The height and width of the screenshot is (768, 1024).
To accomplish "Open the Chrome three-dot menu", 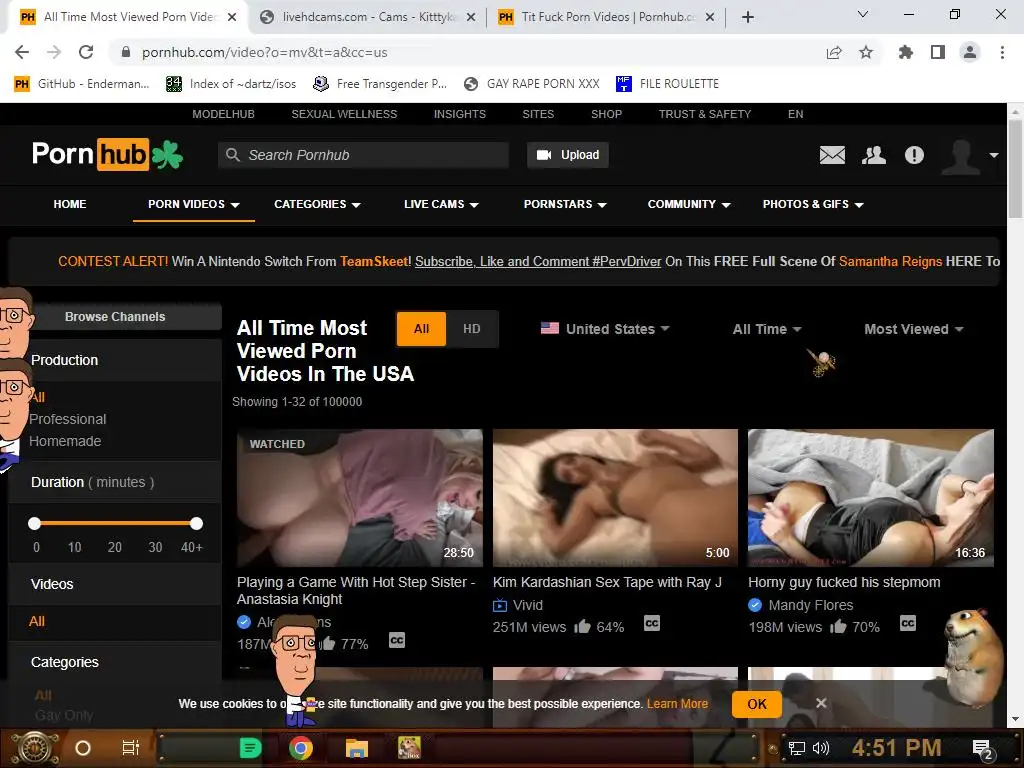I will (1002, 52).
